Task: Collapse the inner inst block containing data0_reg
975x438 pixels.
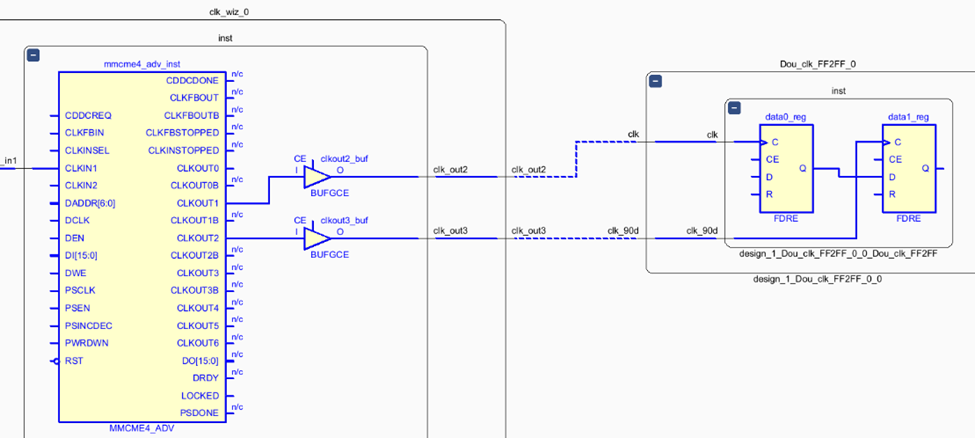Action: pos(733,108)
